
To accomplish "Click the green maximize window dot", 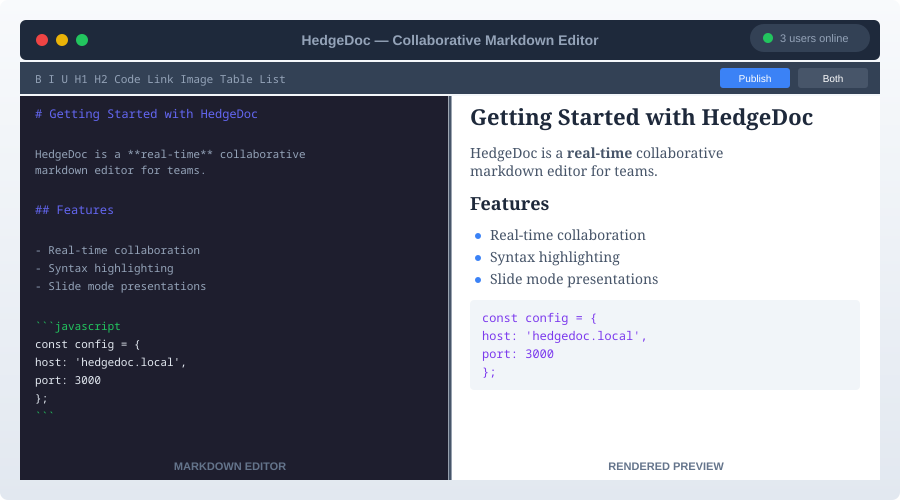I will (x=82, y=40).
